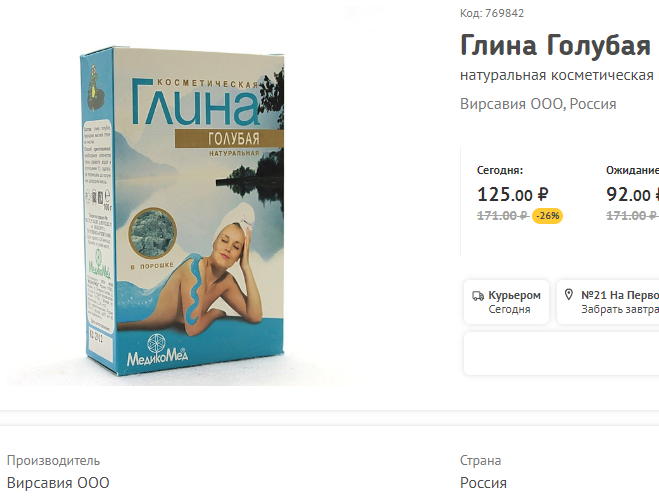This screenshot has width=659, height=497.
Task: Click the product title Глина Голубая
Action: pyautogui.click(x=555, y=45)
